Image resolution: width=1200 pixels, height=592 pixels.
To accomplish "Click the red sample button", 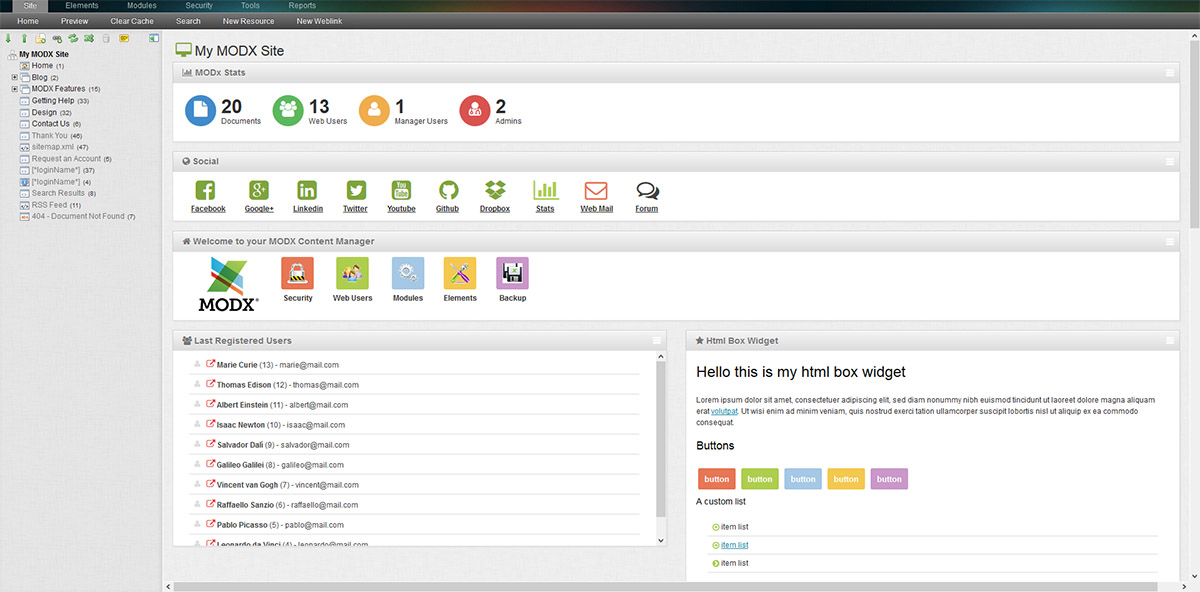I will tap(717, 479).
